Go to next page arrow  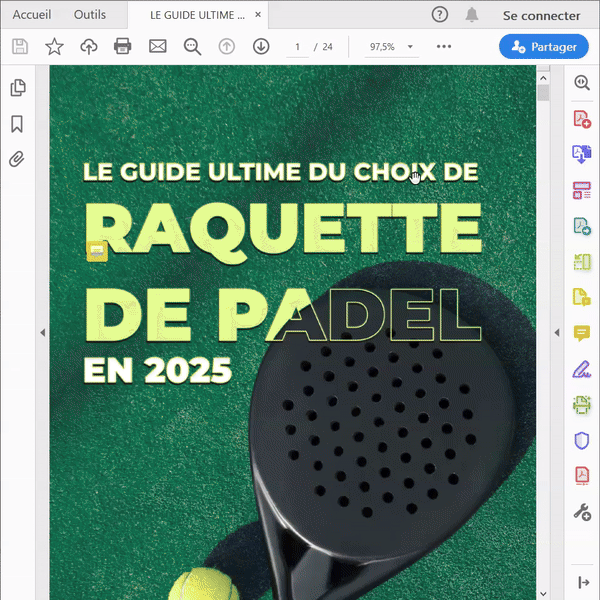[x=261, y=47]
